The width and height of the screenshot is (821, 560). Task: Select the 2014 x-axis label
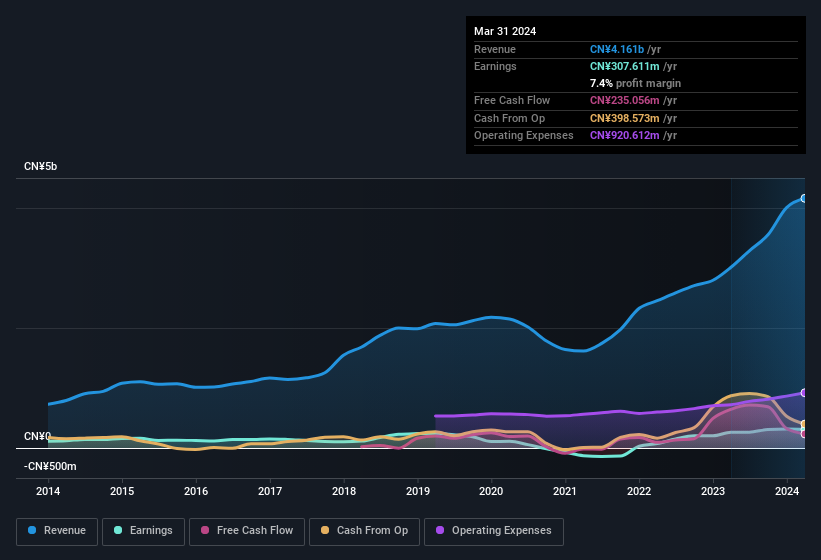[48, 491]
